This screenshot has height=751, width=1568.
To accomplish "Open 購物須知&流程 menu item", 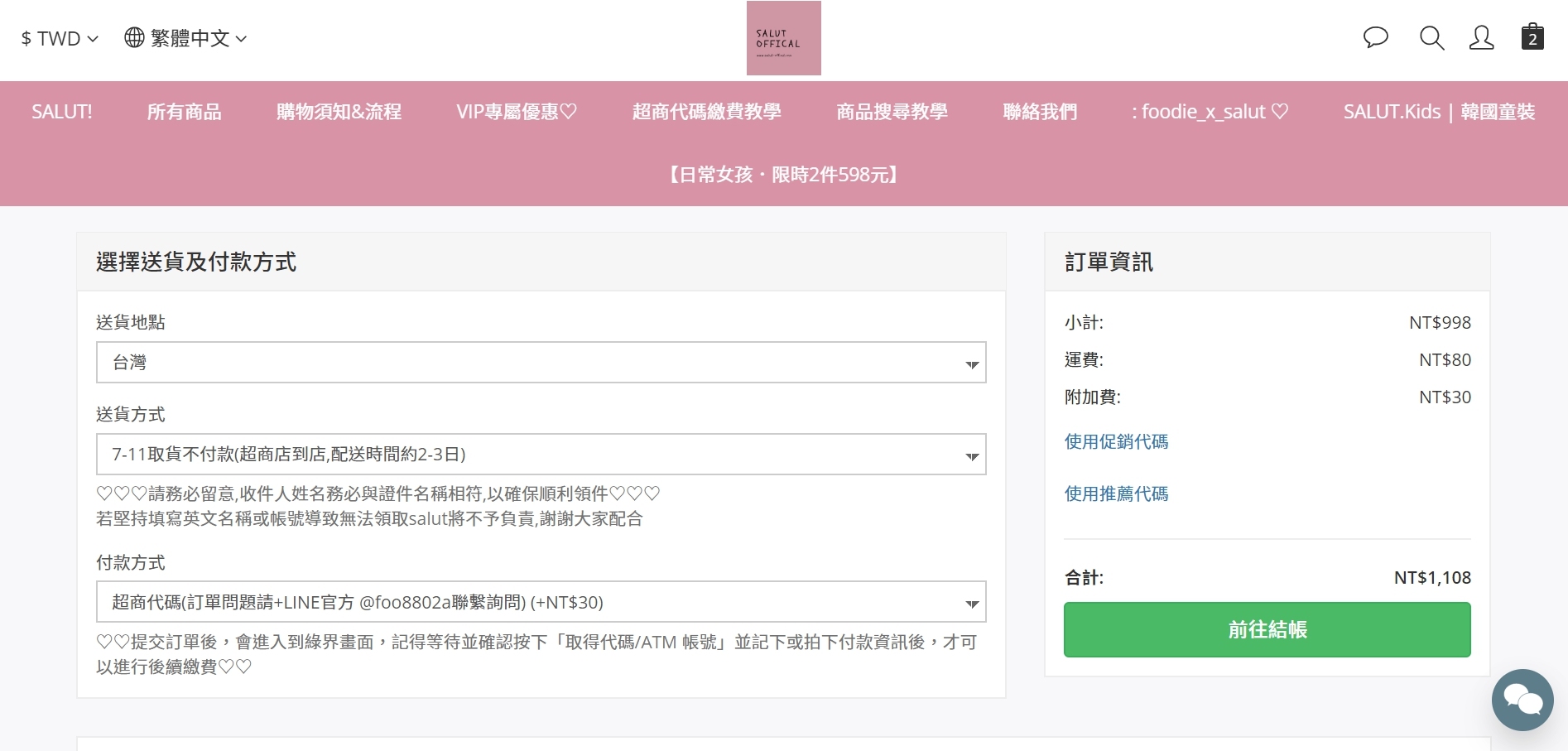I will pyautogui.click(x=339, y=112).
